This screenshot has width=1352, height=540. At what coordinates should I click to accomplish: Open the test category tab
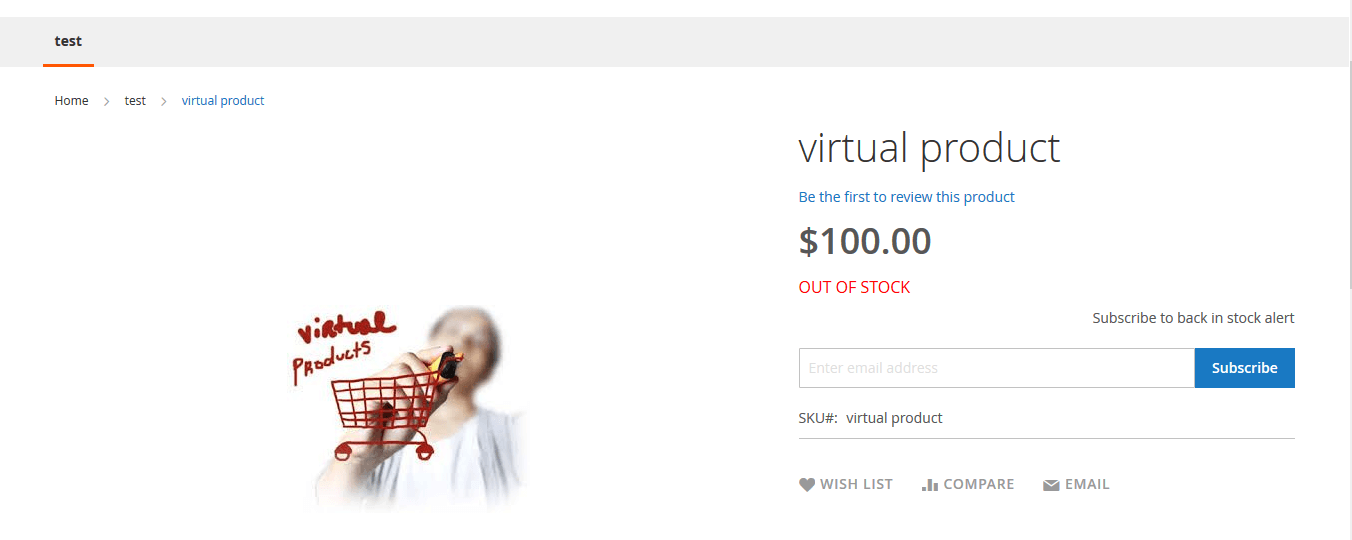(x=68, y=42)
